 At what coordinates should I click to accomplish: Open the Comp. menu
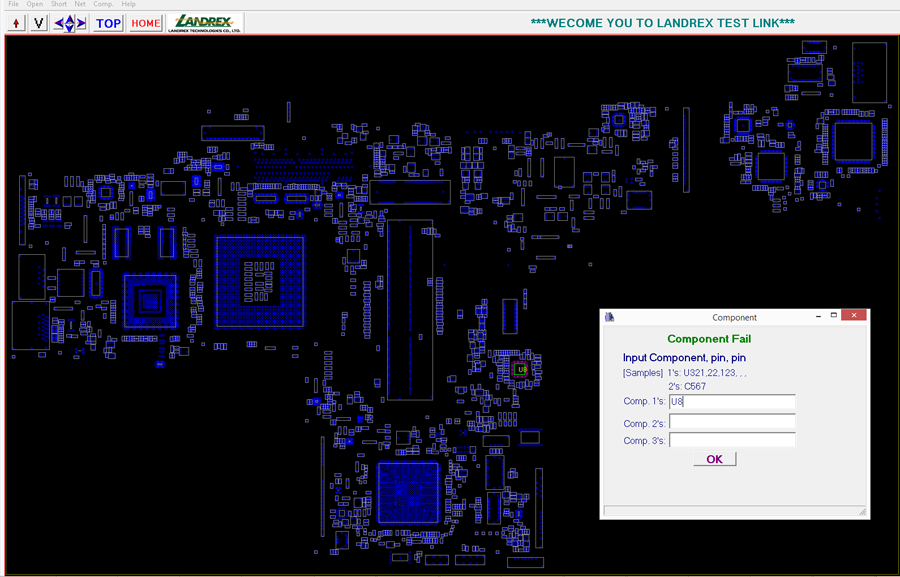click(103, 4)
